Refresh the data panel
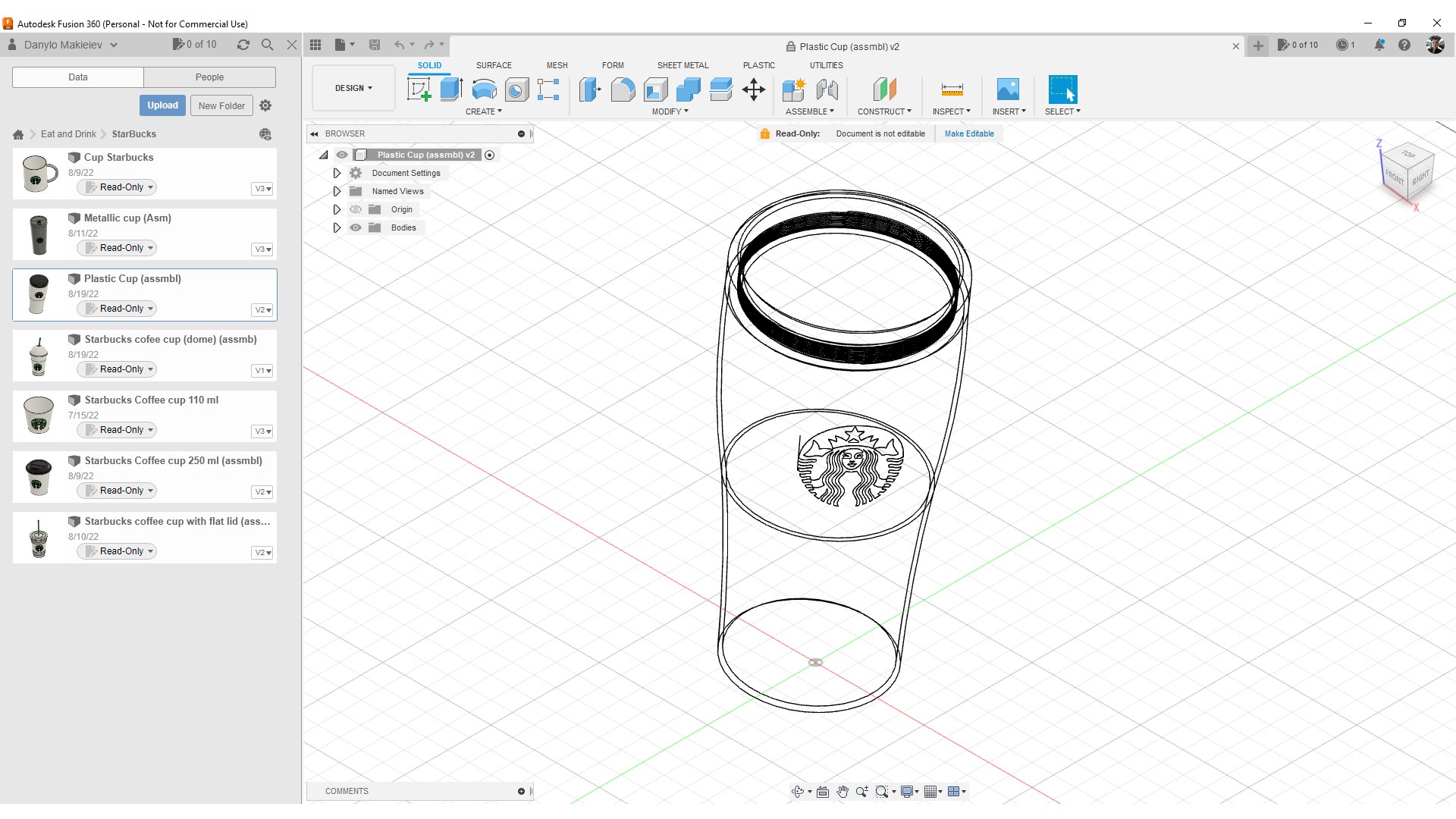Viewport: 1456px width, 819px height. pos(243,45)
